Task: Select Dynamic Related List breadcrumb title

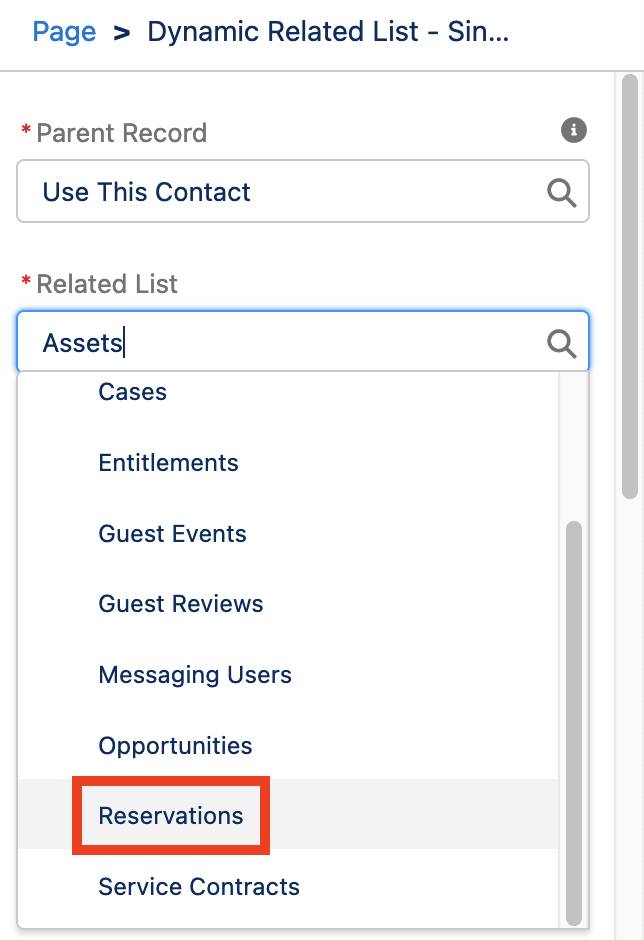Action: point(328,31)
